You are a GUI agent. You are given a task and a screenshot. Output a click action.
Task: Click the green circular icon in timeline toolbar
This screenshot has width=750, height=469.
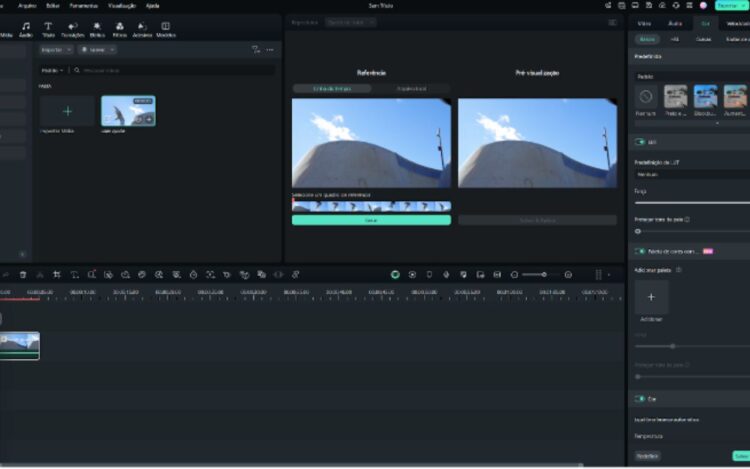tap(395, 274)
